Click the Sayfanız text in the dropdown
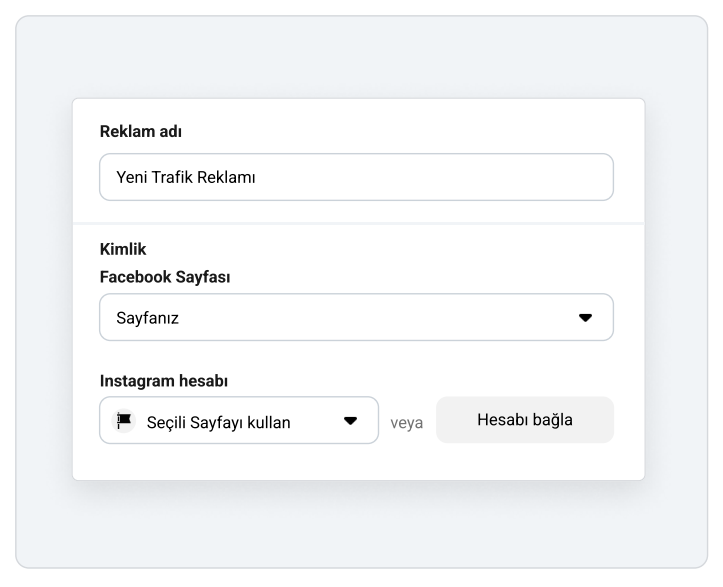This screenshot has height=587, width=723. pyautogui.click(x=147, y=318)
